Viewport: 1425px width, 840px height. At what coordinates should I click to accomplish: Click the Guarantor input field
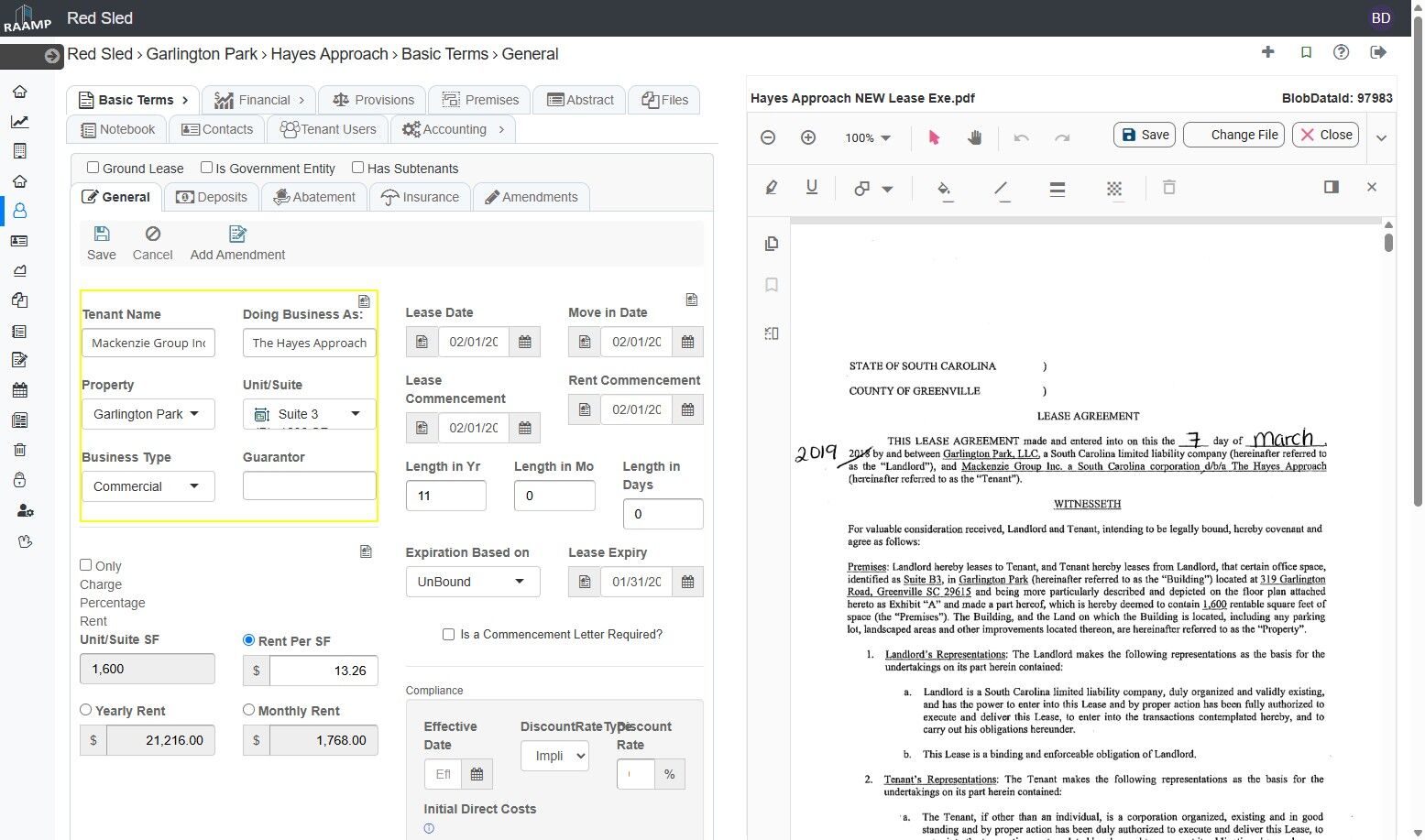coord(309,485)
